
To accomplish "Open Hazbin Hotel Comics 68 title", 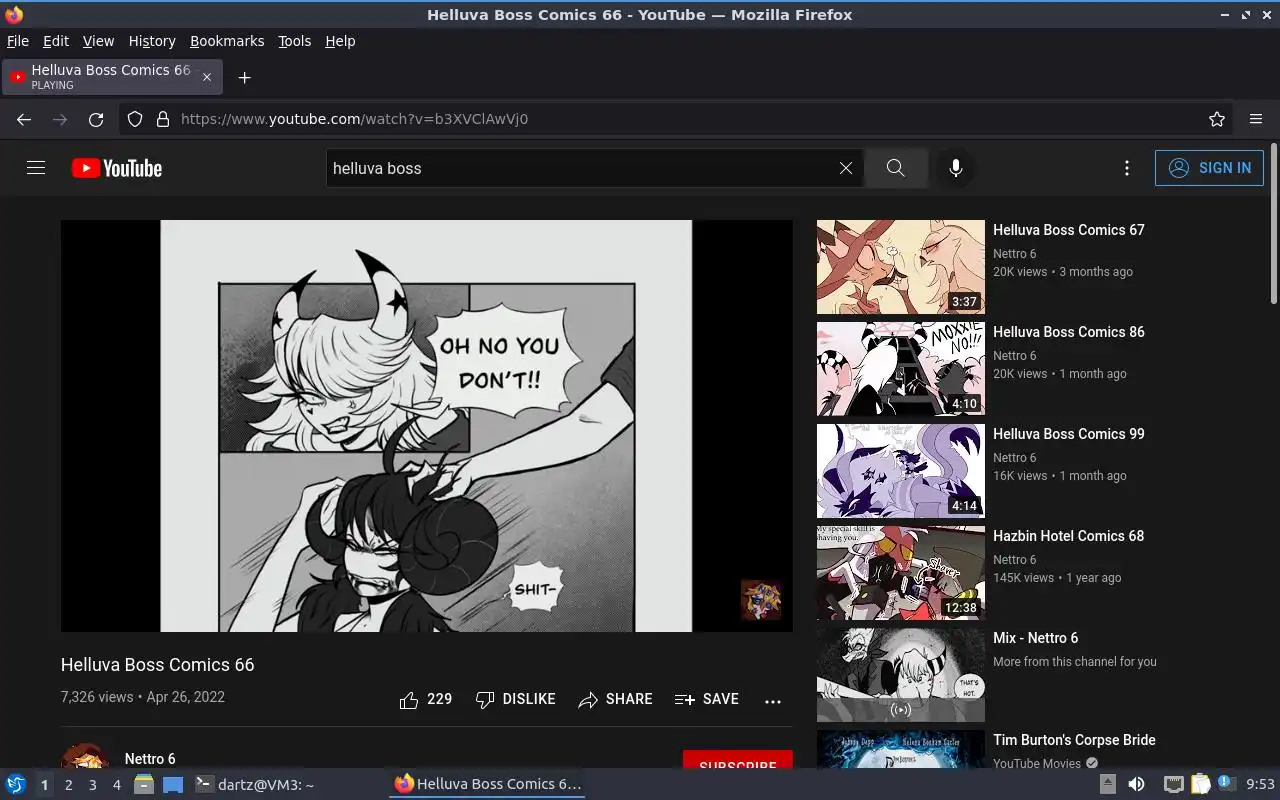I will [x=1069, y=536].
